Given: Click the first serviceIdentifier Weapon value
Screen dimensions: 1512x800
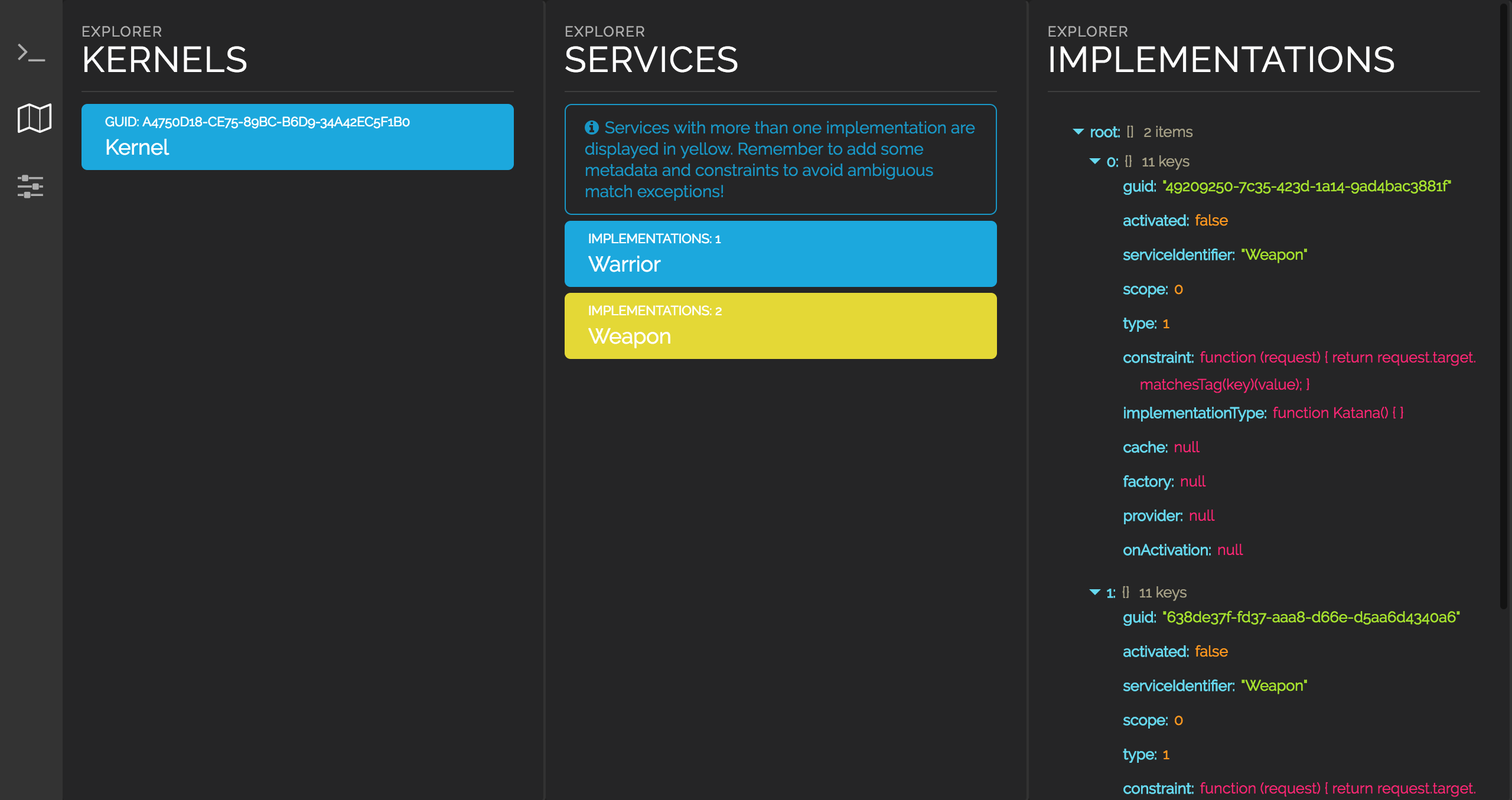Looking at the screenshot, I should point(1274,255).
